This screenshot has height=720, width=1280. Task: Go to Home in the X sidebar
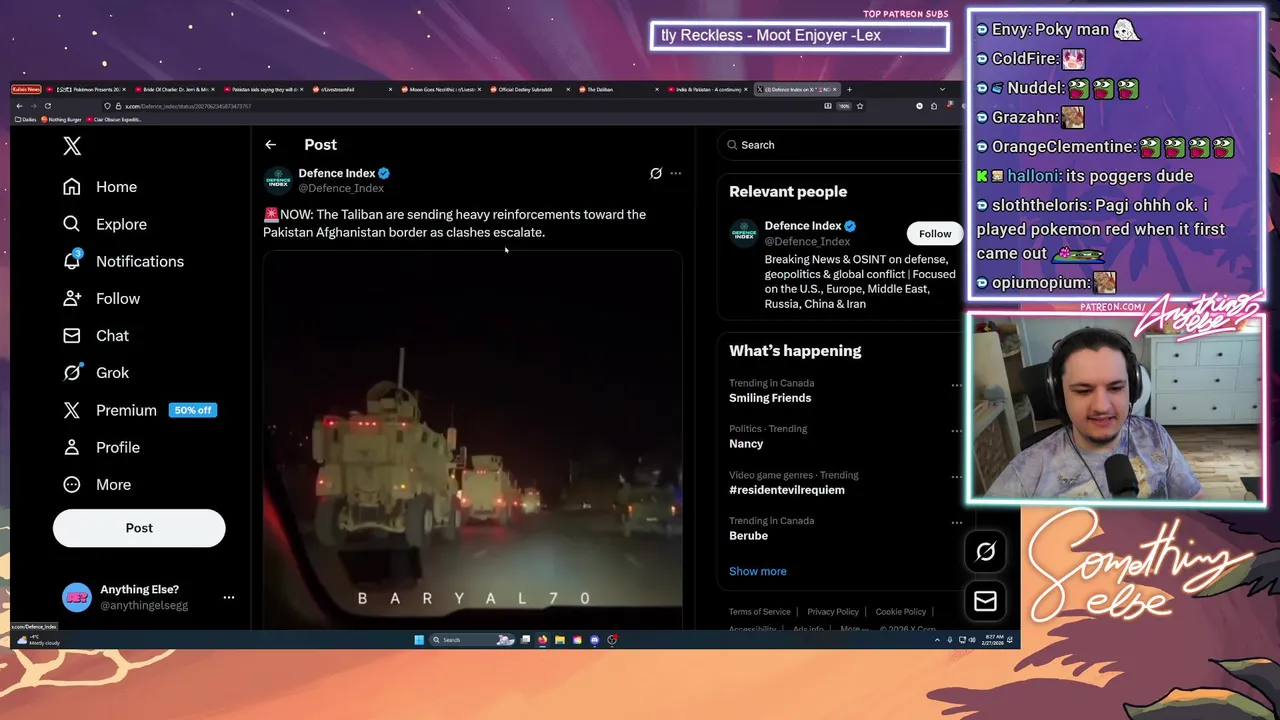[100, 187]
